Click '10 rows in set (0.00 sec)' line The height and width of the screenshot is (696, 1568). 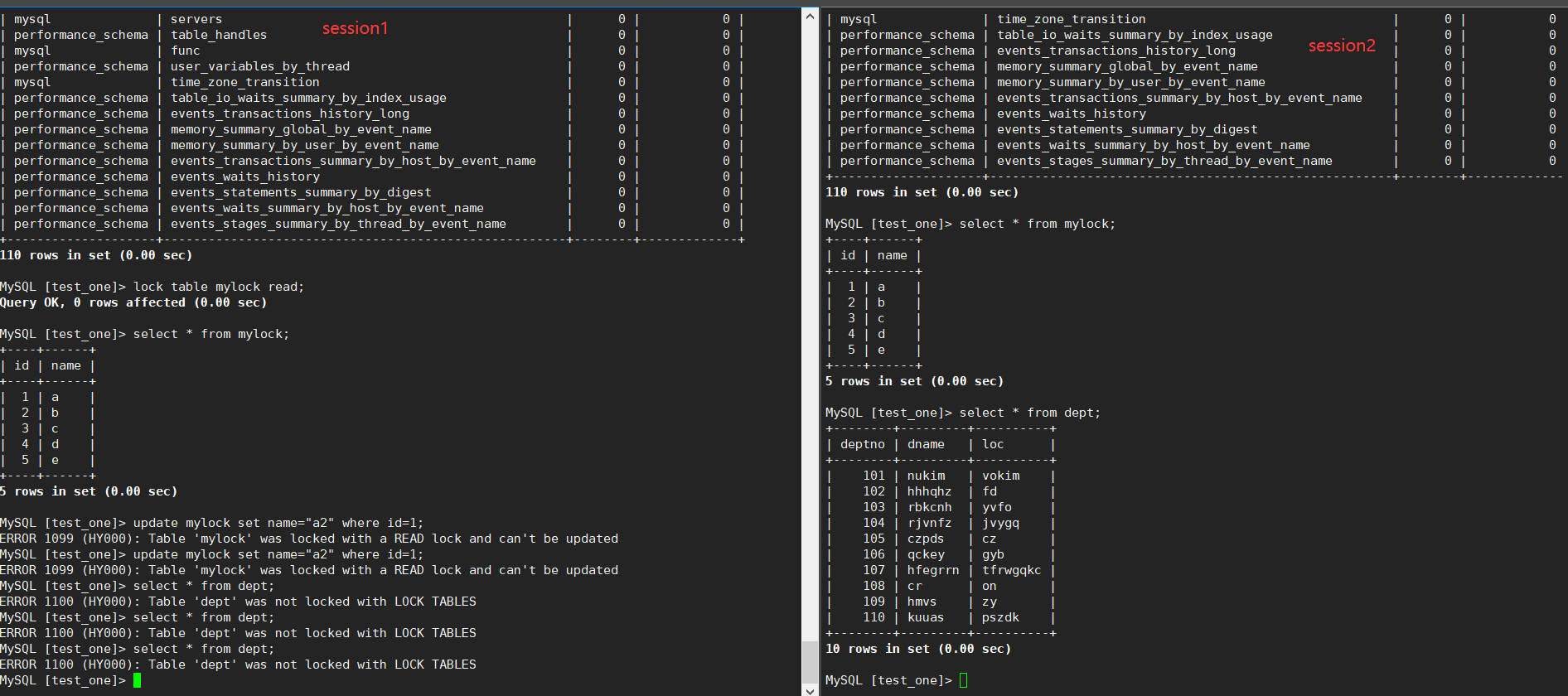pos(918,649)
